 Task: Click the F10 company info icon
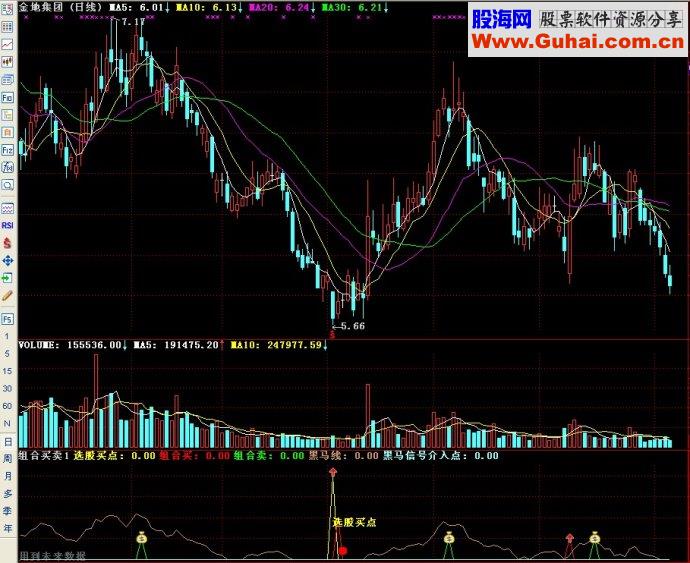click(x=7, y=97)
